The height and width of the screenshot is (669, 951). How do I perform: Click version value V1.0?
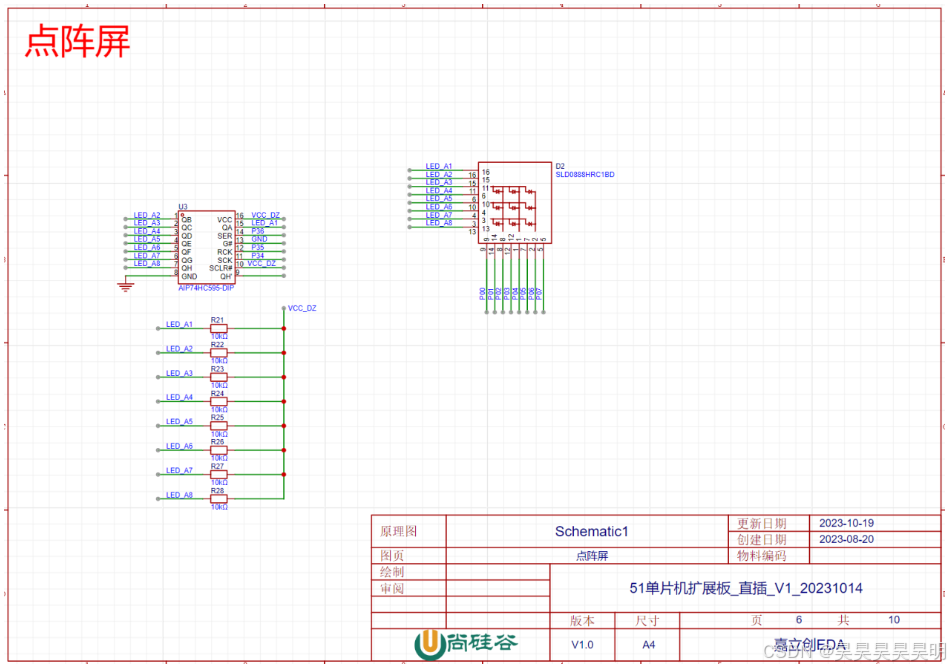(x=582, y=645)
